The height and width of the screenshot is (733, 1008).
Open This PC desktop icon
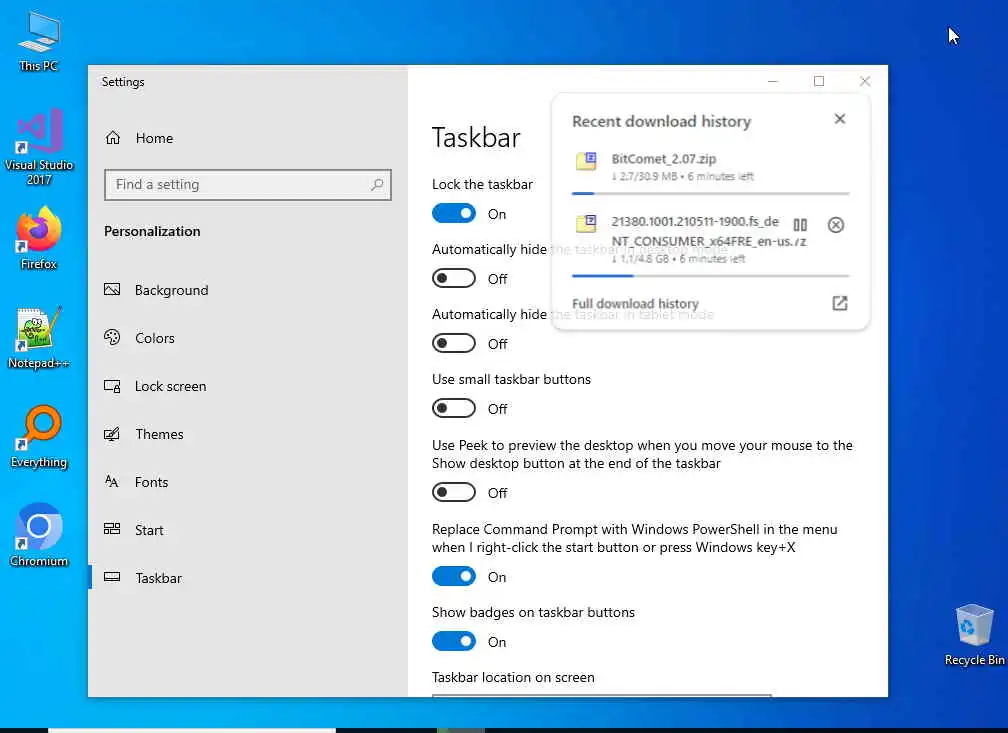(39, 41)
